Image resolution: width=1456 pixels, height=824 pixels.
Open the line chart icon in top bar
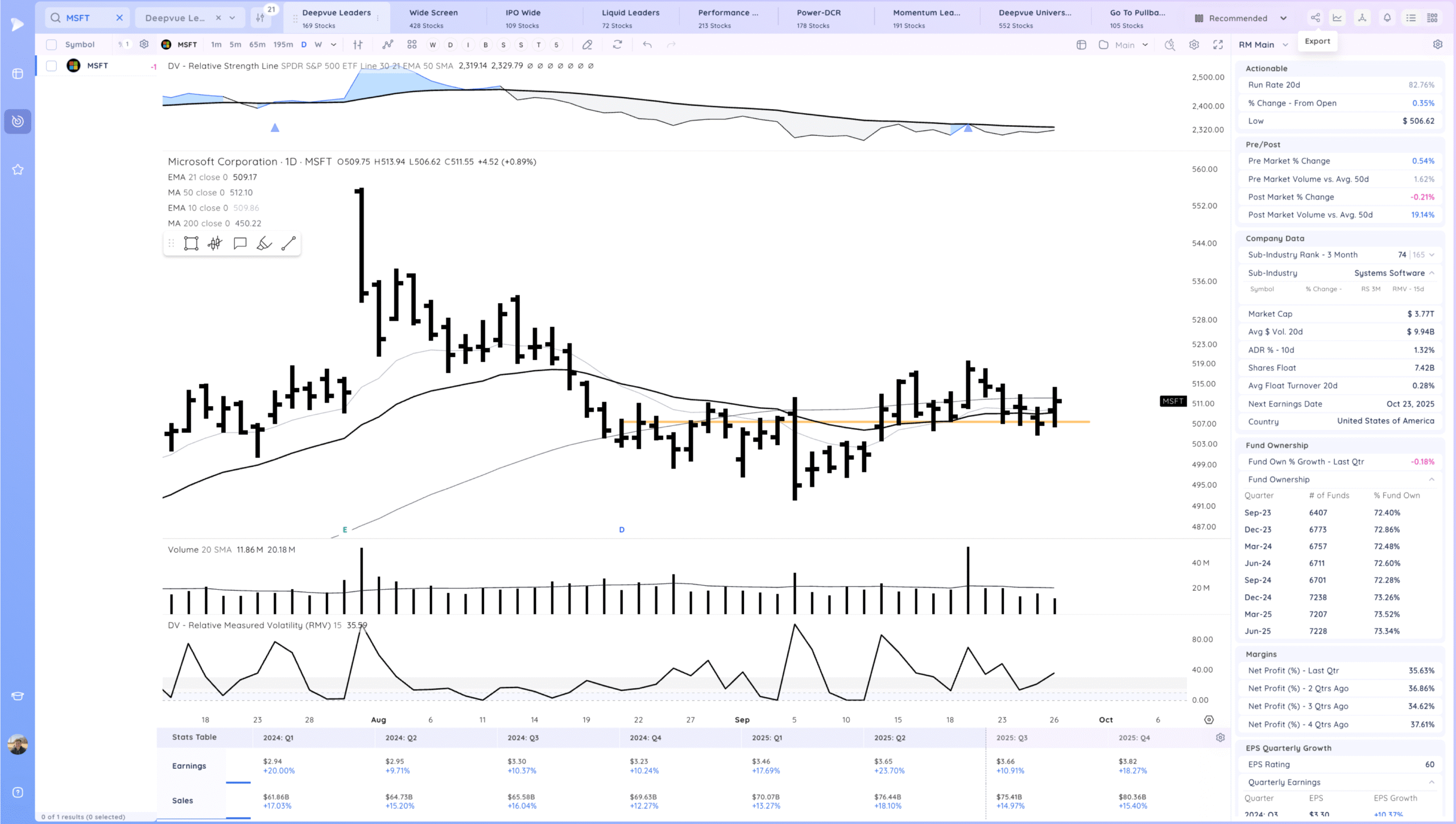(1337, 18)
